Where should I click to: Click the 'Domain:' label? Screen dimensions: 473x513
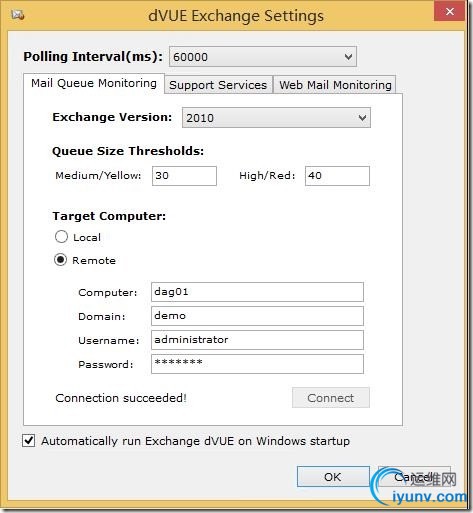[x=102, y=316]
